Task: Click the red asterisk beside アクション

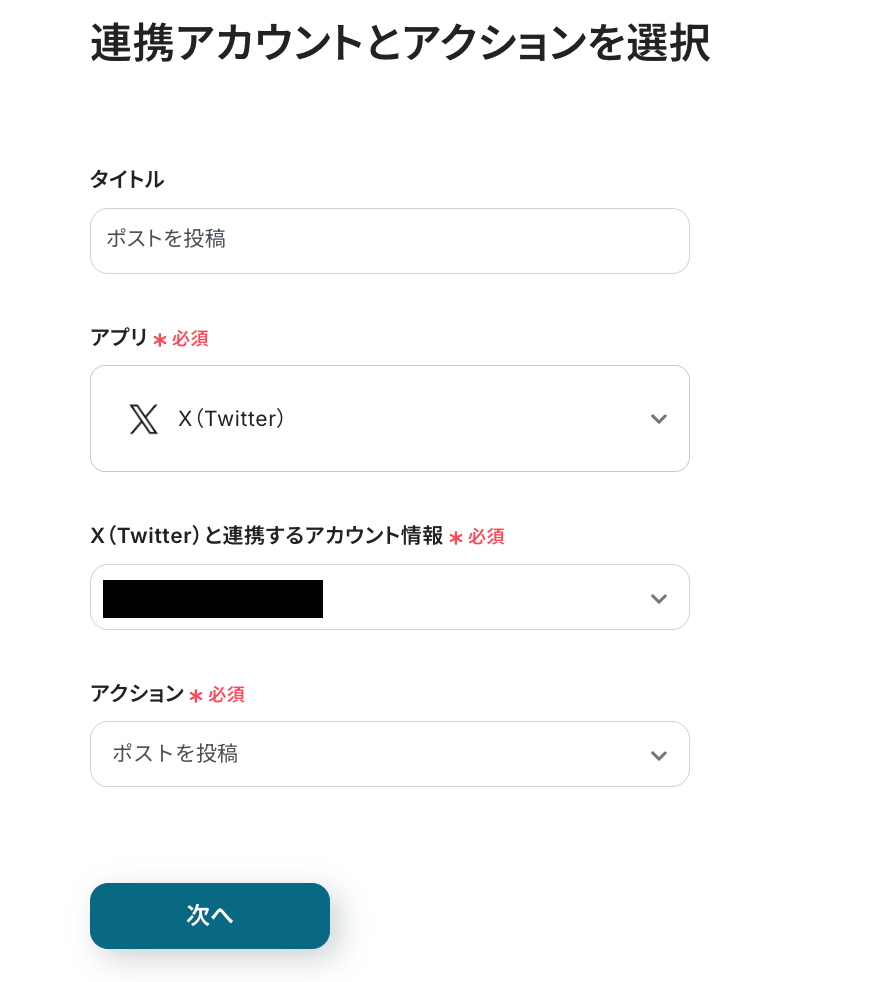Action: click(x=196, y=696)
